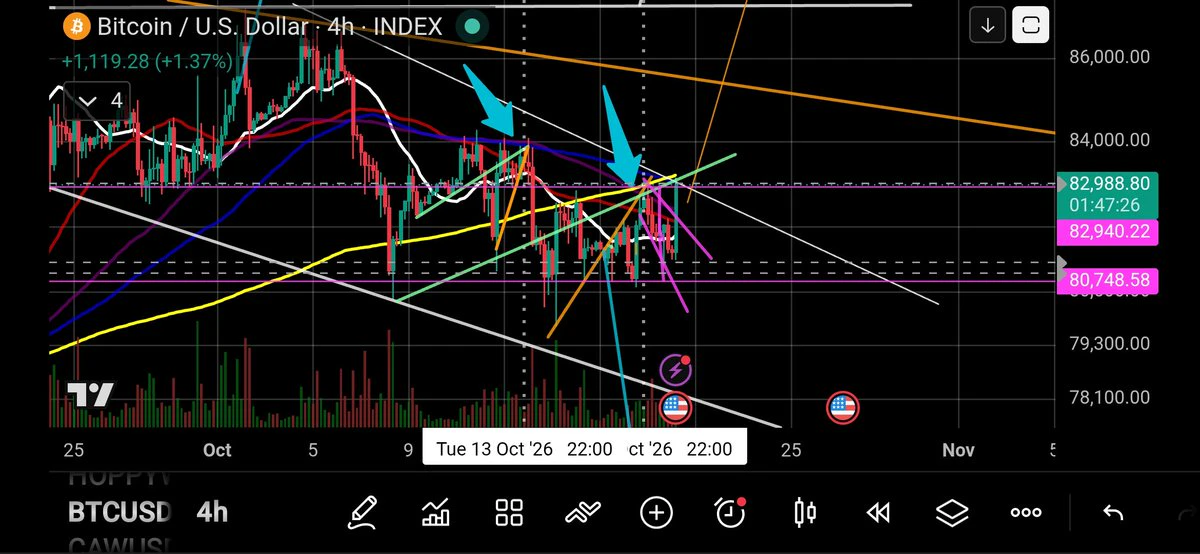Open the BTCUSD symbol search

[x=119, y=513]
